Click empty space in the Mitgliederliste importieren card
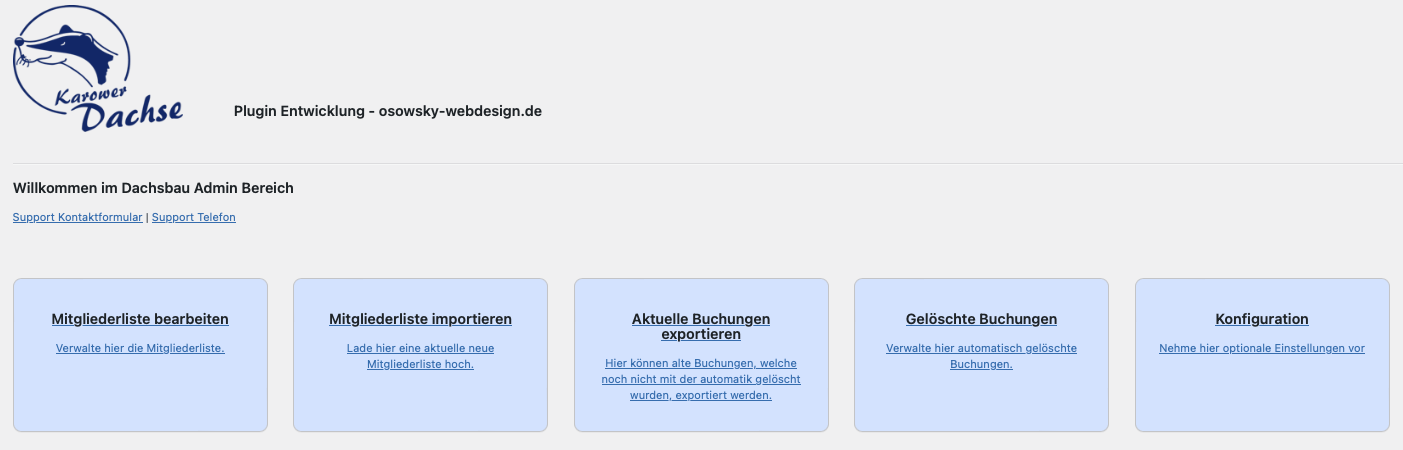The width and height of the screenshot is (1403, 450). click(420, 405)
